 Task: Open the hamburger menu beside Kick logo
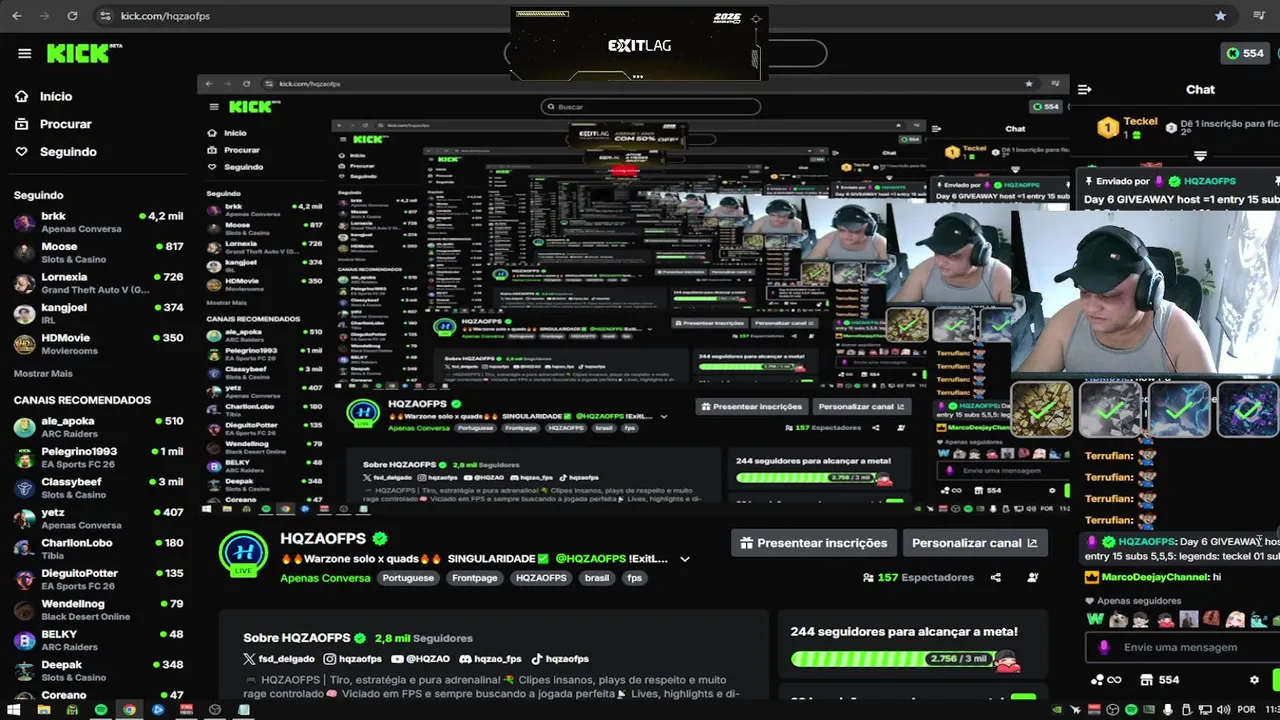click(x=24, y=54)
